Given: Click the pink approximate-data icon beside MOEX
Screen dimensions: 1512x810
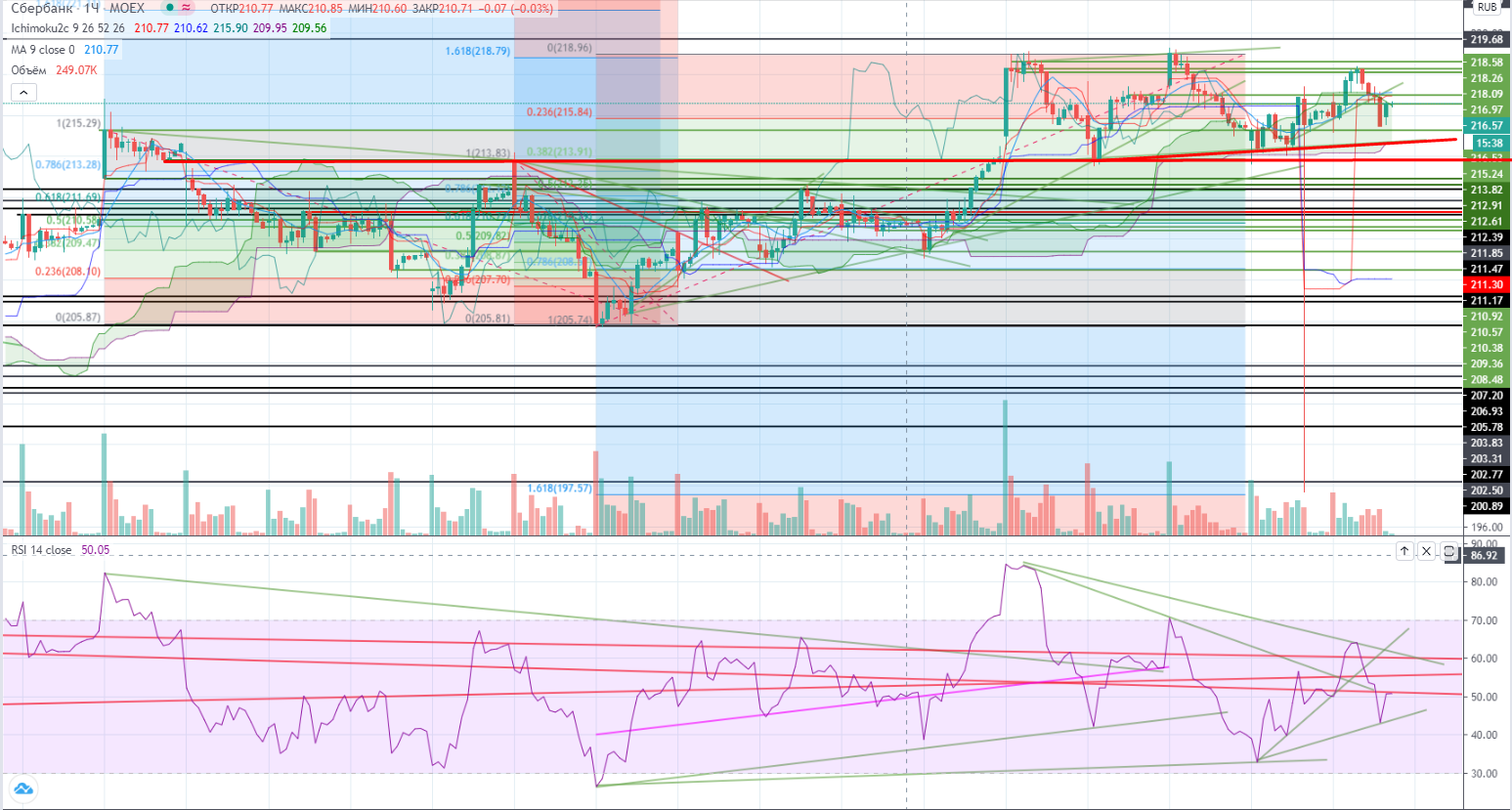Looking at the screenshot, I should 186,8.
